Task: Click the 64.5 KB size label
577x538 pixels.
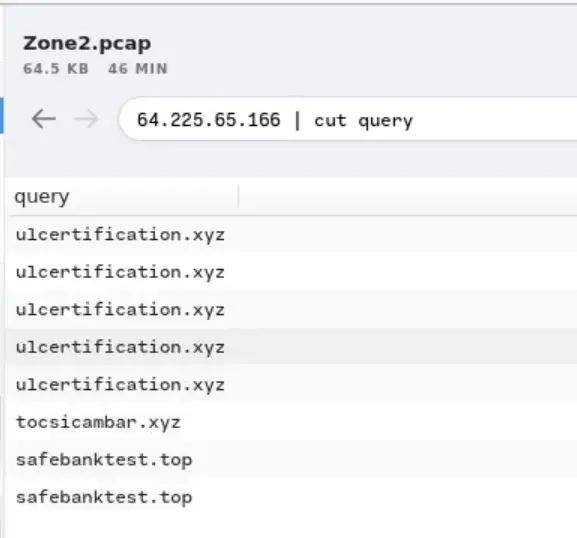Action: (56, 69)
